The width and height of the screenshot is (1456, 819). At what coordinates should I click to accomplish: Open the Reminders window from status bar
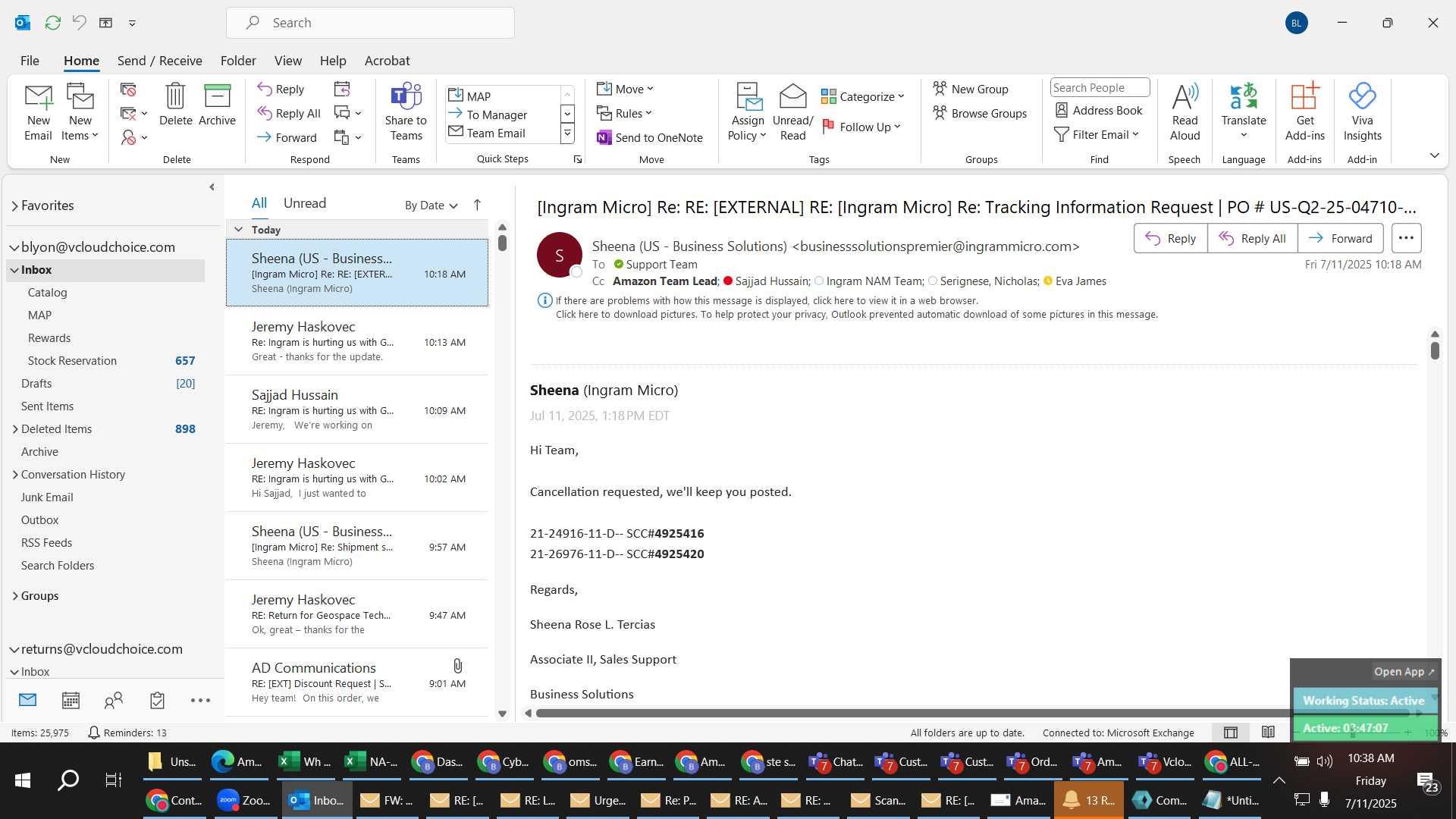coord(127,733)
